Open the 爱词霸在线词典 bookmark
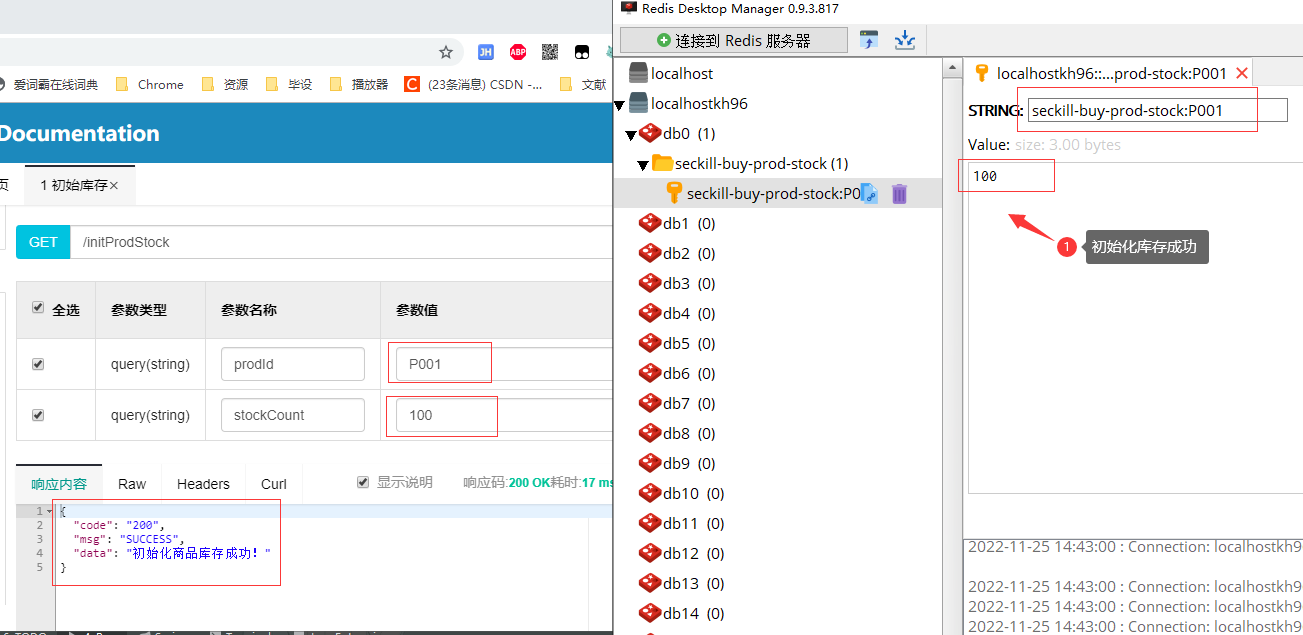 (48, 85)
